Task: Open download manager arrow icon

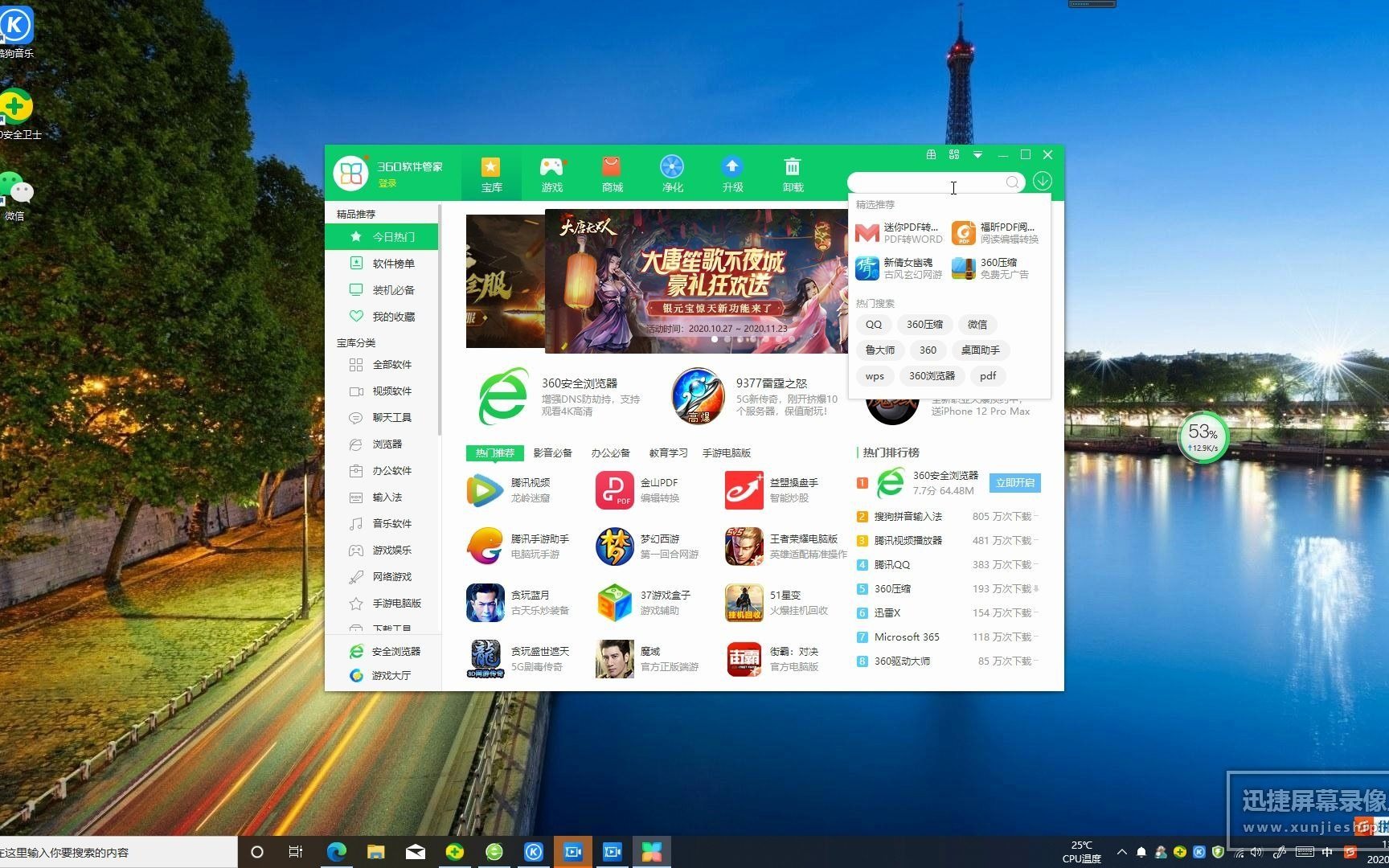Action: pos(1043,181)
